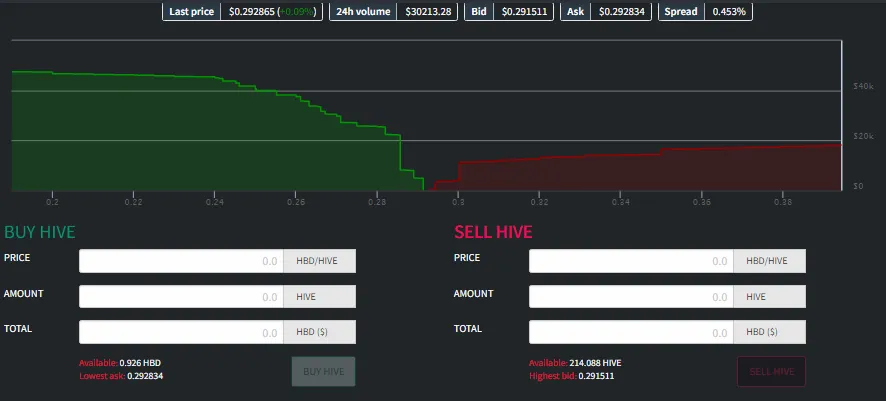Screen dimensions: 886x401
Task: Click the 24h volume $30213.28 ticker
Action: pyautogui.click(x=393, y=11)
